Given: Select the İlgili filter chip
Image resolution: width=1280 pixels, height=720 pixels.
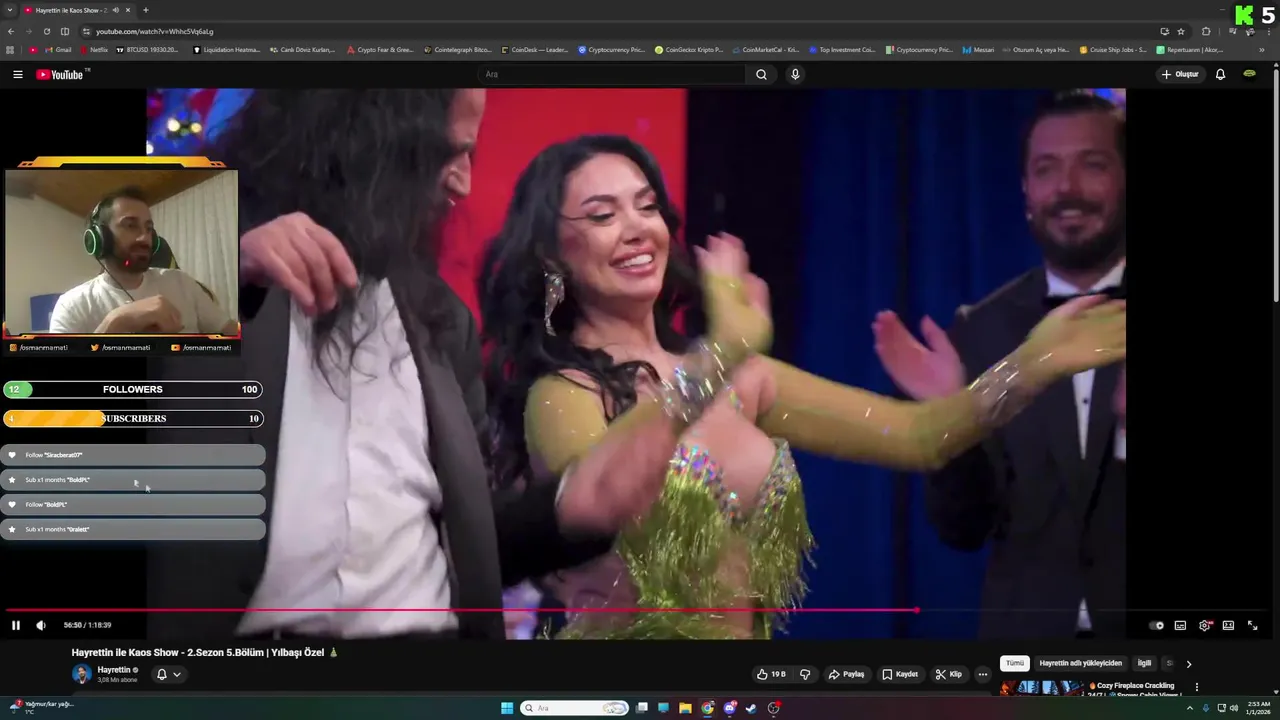Looking at the screenshot, I should (1144, 663).
